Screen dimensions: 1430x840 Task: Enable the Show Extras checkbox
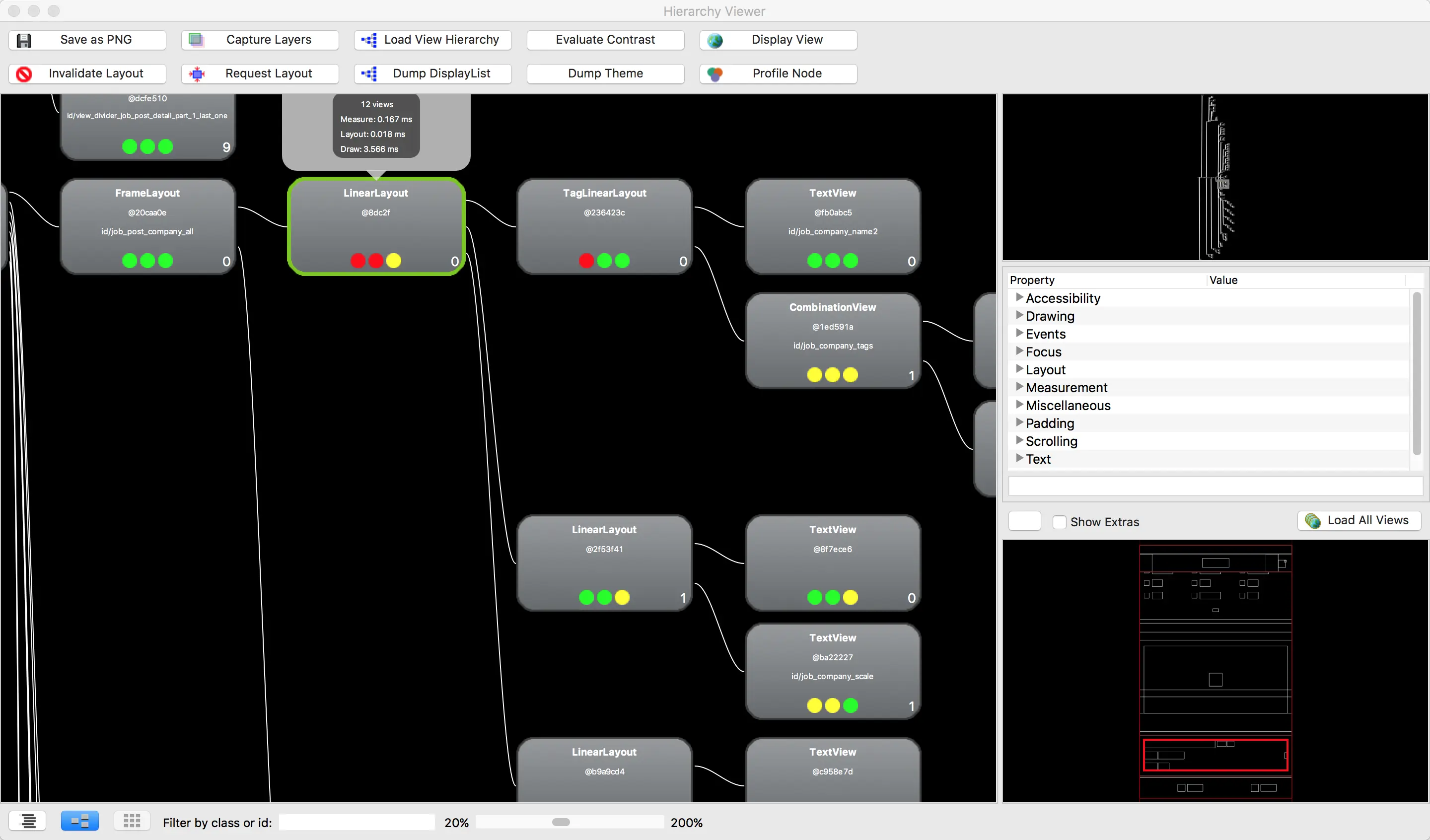pos(1059,522)
